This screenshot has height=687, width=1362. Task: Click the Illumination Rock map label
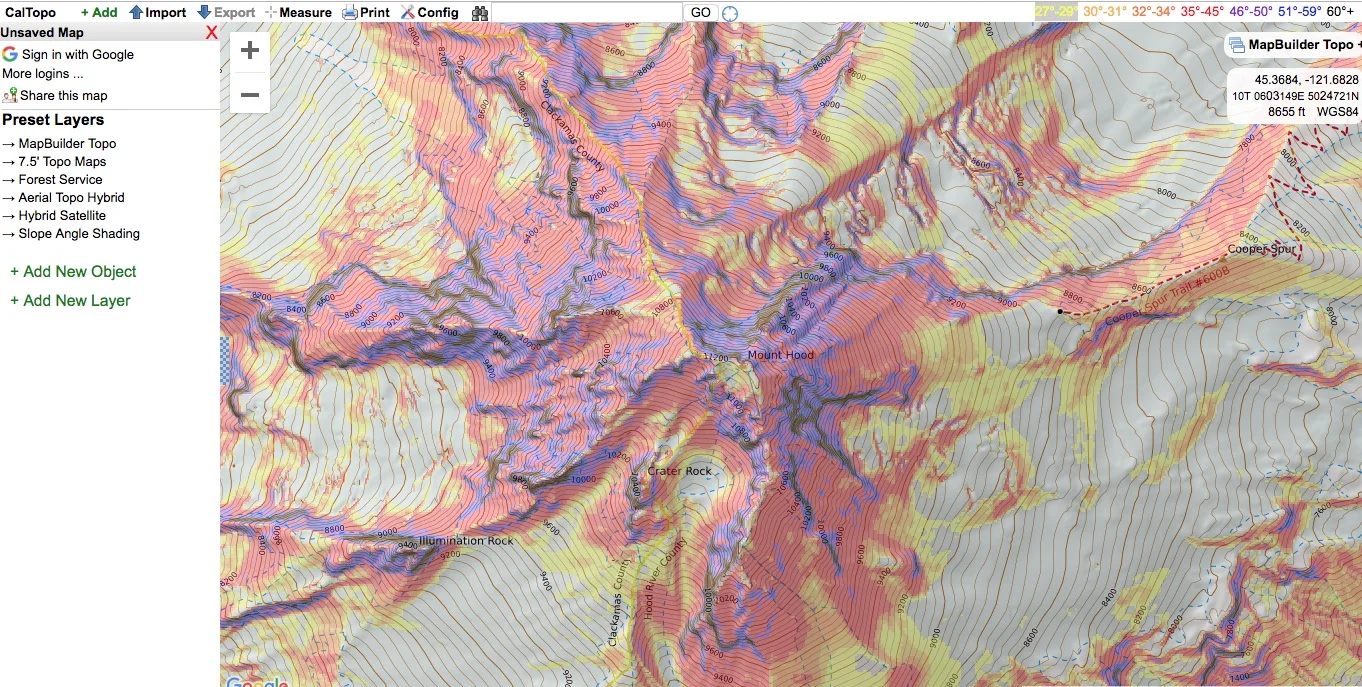tap(466, 541)
